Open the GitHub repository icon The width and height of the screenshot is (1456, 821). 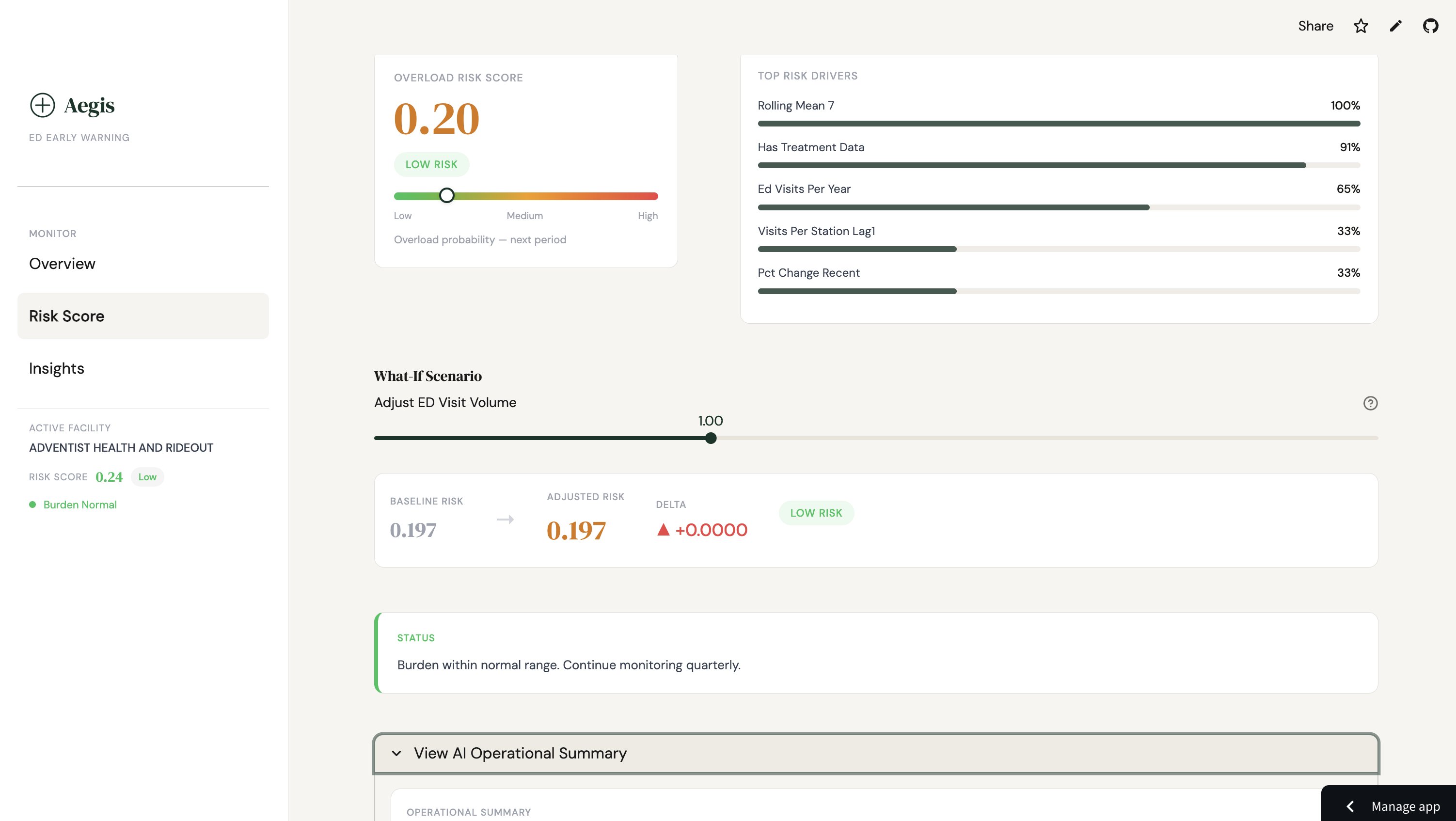(x=1430, y=26)
